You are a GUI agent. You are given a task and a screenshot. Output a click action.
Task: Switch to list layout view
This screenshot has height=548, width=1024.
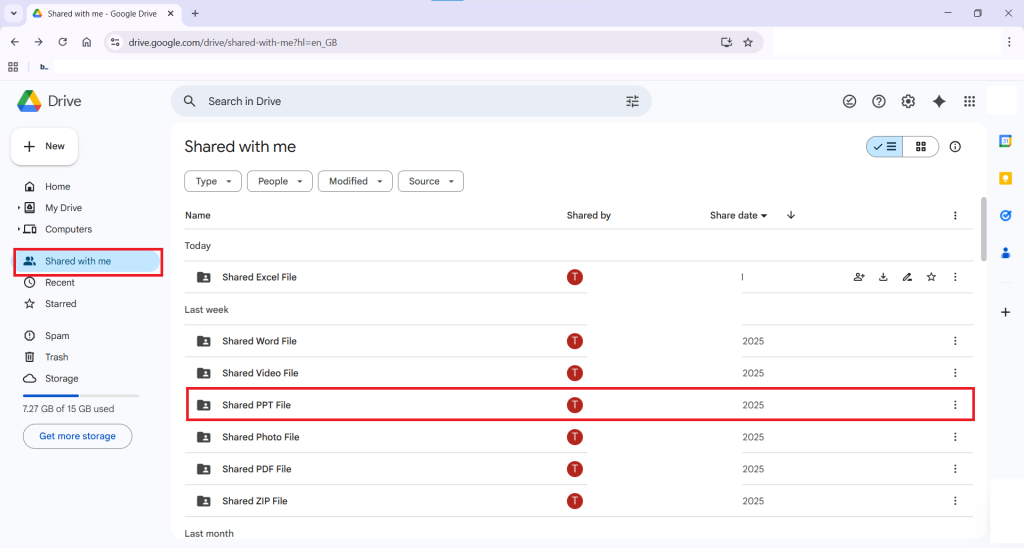(885, 147)
